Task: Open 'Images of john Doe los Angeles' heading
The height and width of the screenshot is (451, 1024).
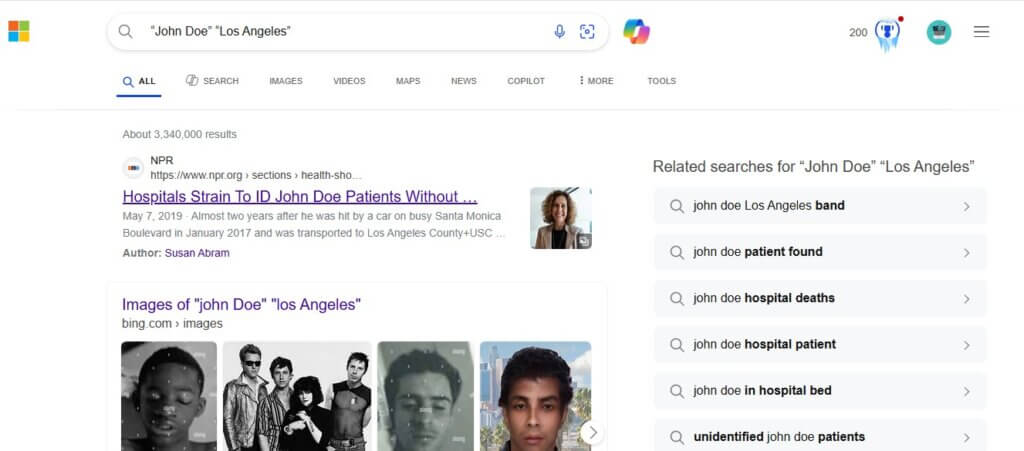Action: pos(241,304)
